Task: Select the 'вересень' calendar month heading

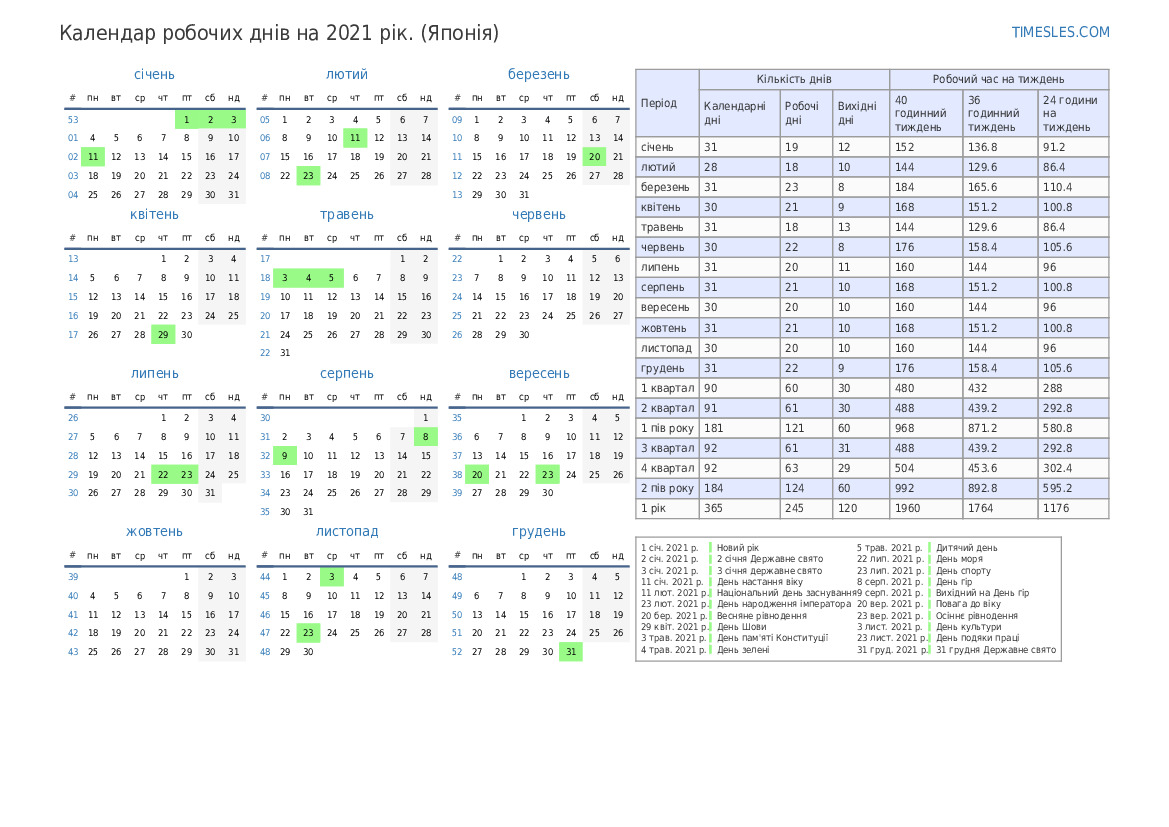Action: point(539,374)
